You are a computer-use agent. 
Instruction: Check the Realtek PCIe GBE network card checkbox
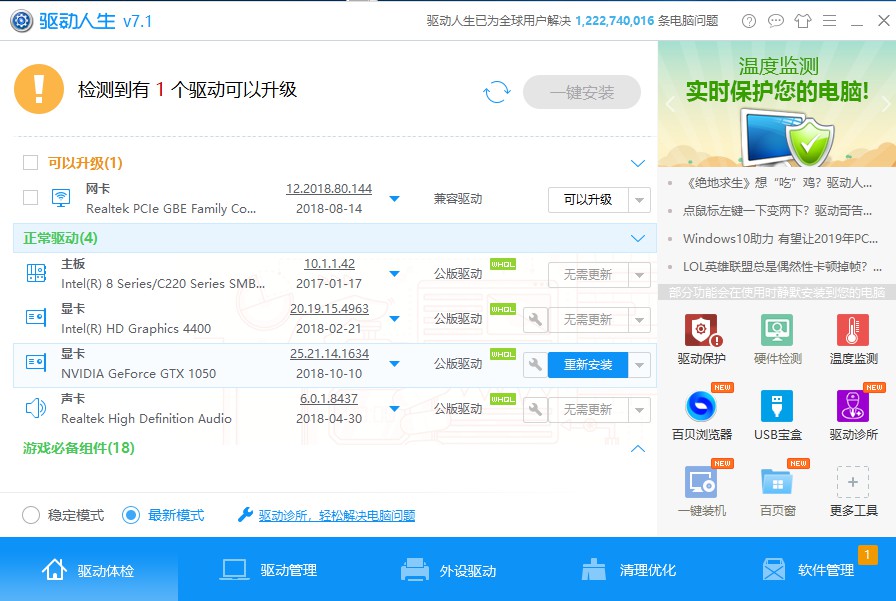click(x=30, y=198)
